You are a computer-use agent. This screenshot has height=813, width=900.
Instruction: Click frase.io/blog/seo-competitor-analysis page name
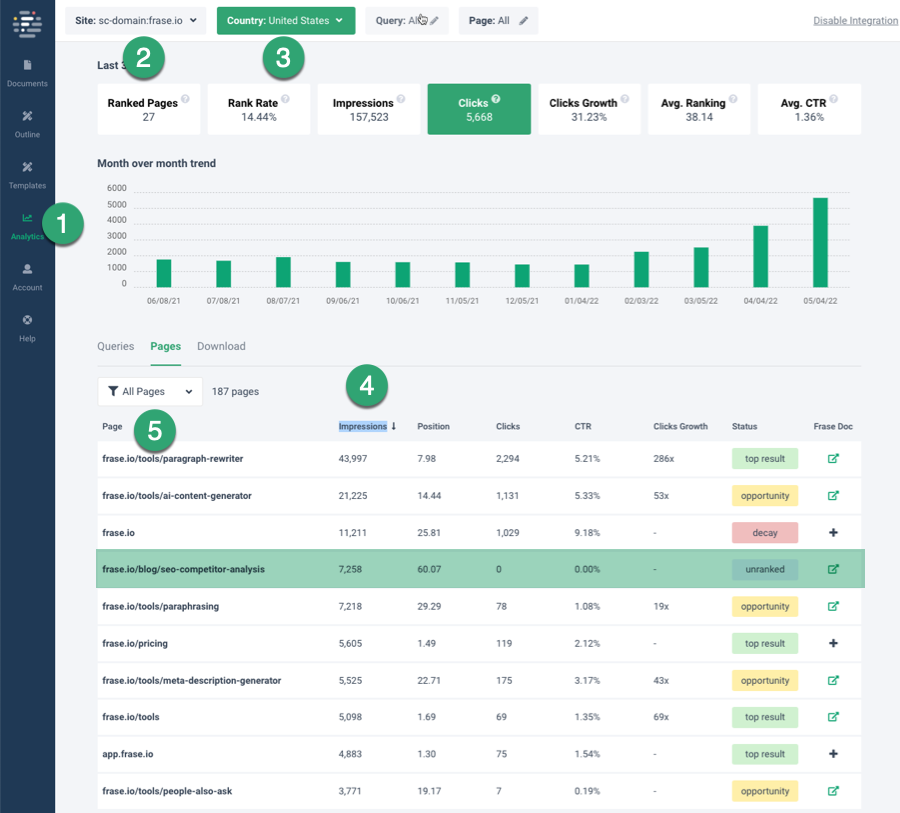pos(184,569)
